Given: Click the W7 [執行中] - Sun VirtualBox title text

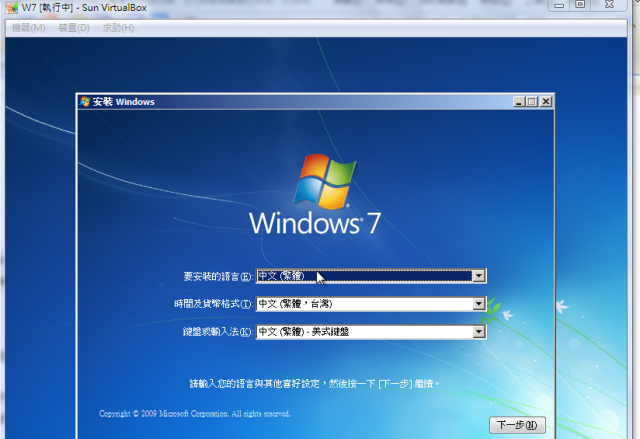Looking at the screenshot, I should pyautogui.click(x=84, y=8).
